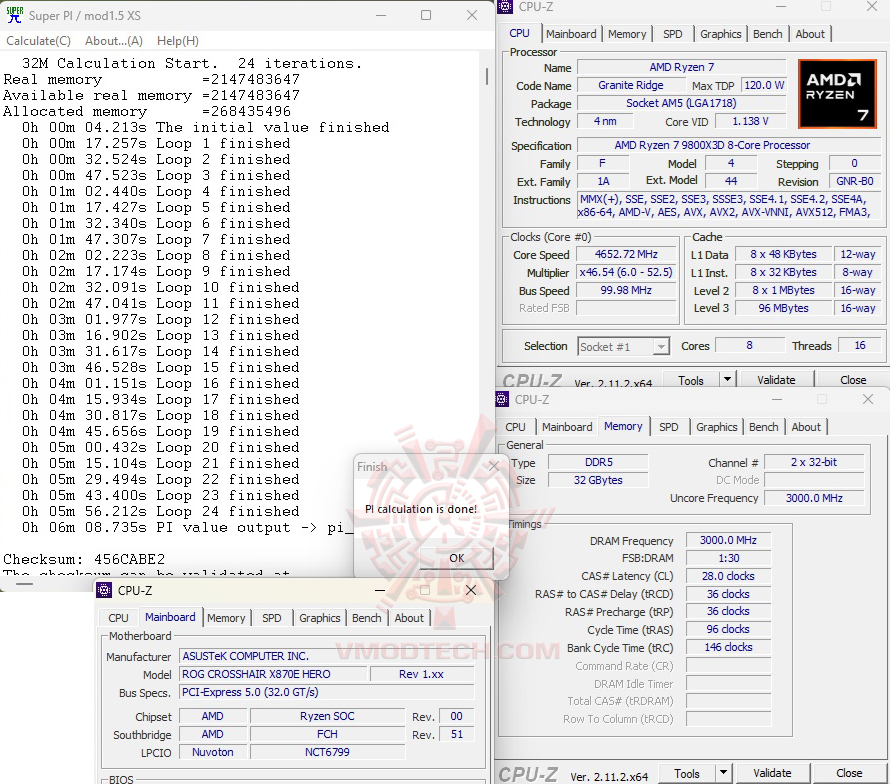
Task: Click the Uncore Frequency 3000.0 MHz value
Action: tap(814, 498)
